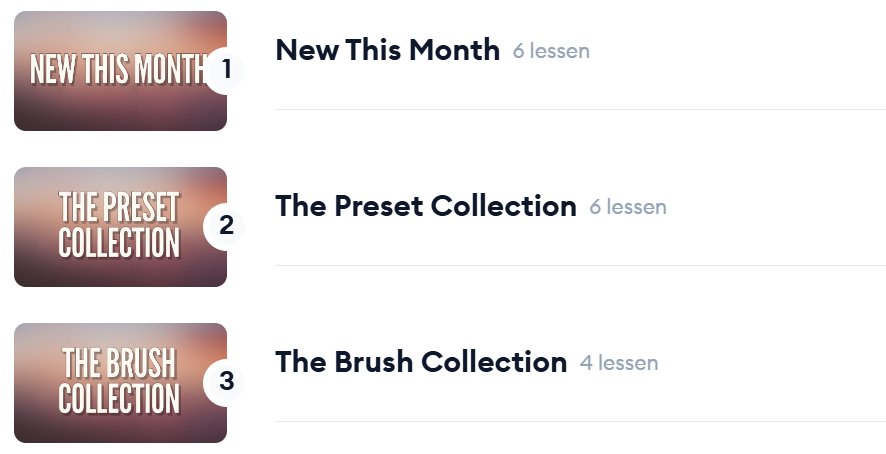The height and width of the screenshot is (454, 886).
Task: Click divider line under The Preset Collection
Action: tap(580, 265)
